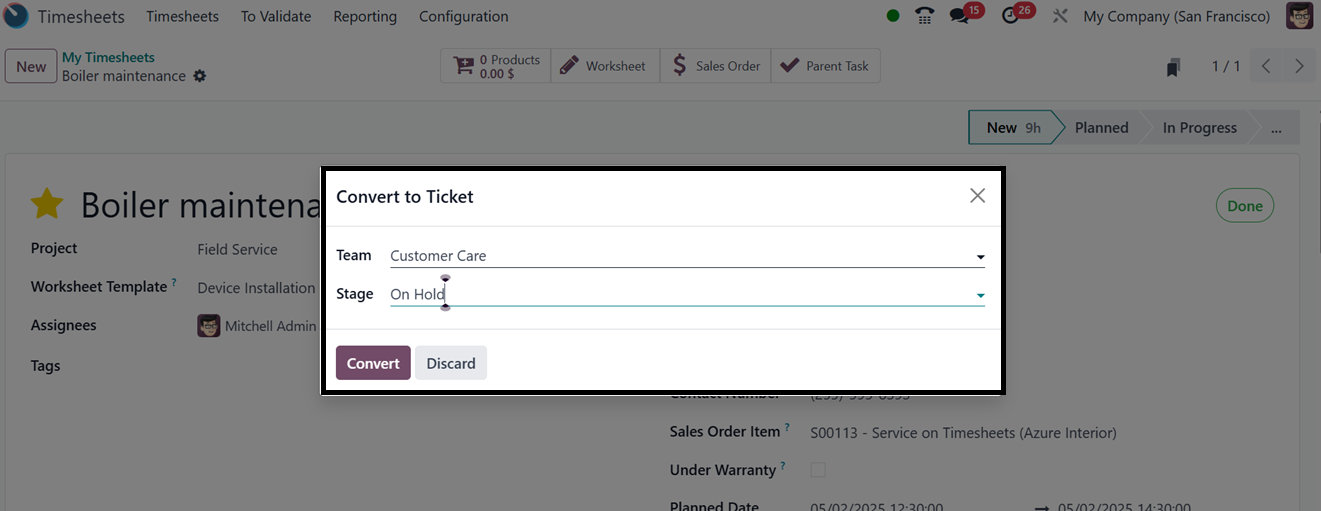Open the Reporting menu
The image size is (1321, 511).
[365, 16]
